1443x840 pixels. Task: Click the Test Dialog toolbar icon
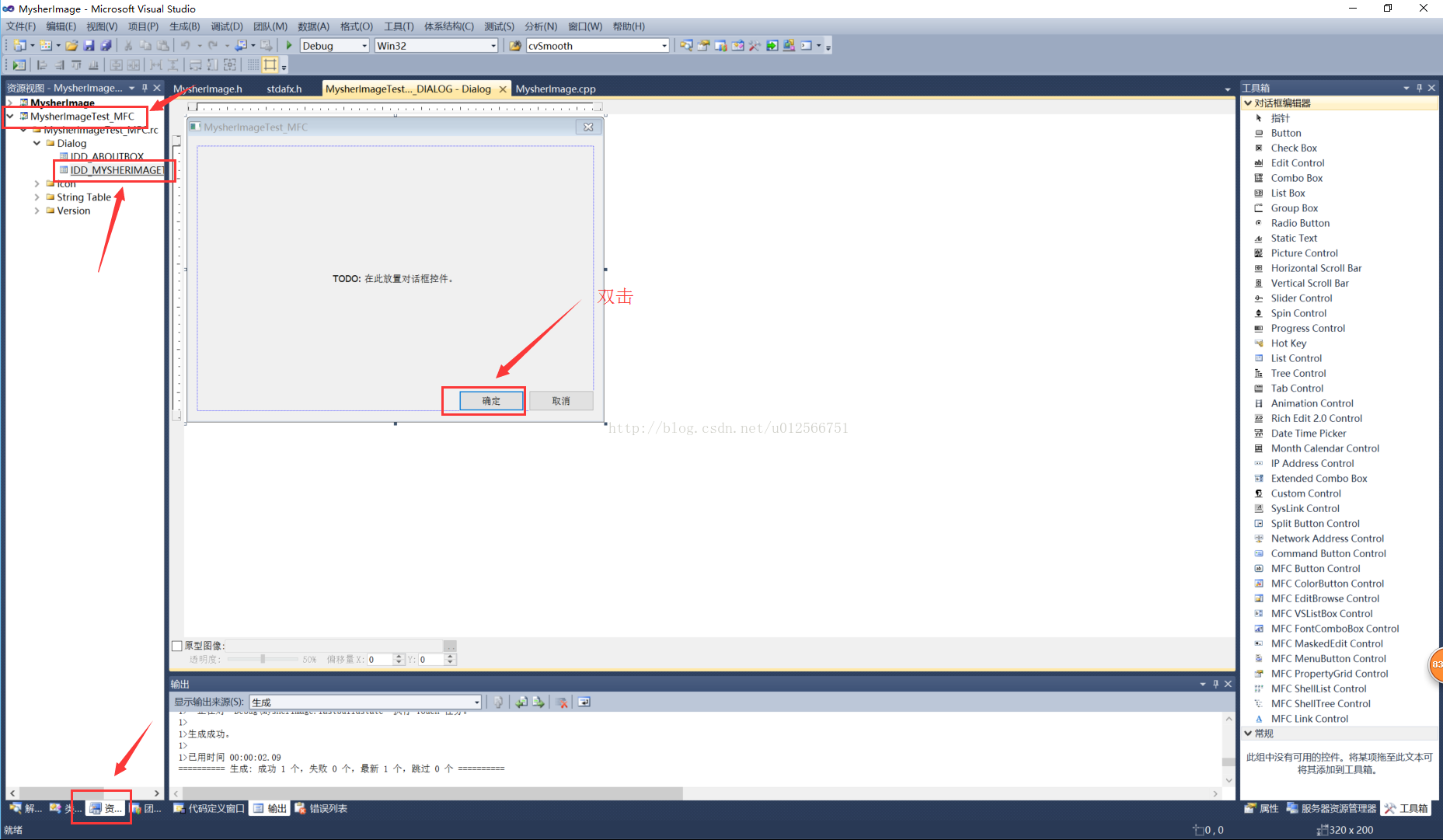coord(19,65)
